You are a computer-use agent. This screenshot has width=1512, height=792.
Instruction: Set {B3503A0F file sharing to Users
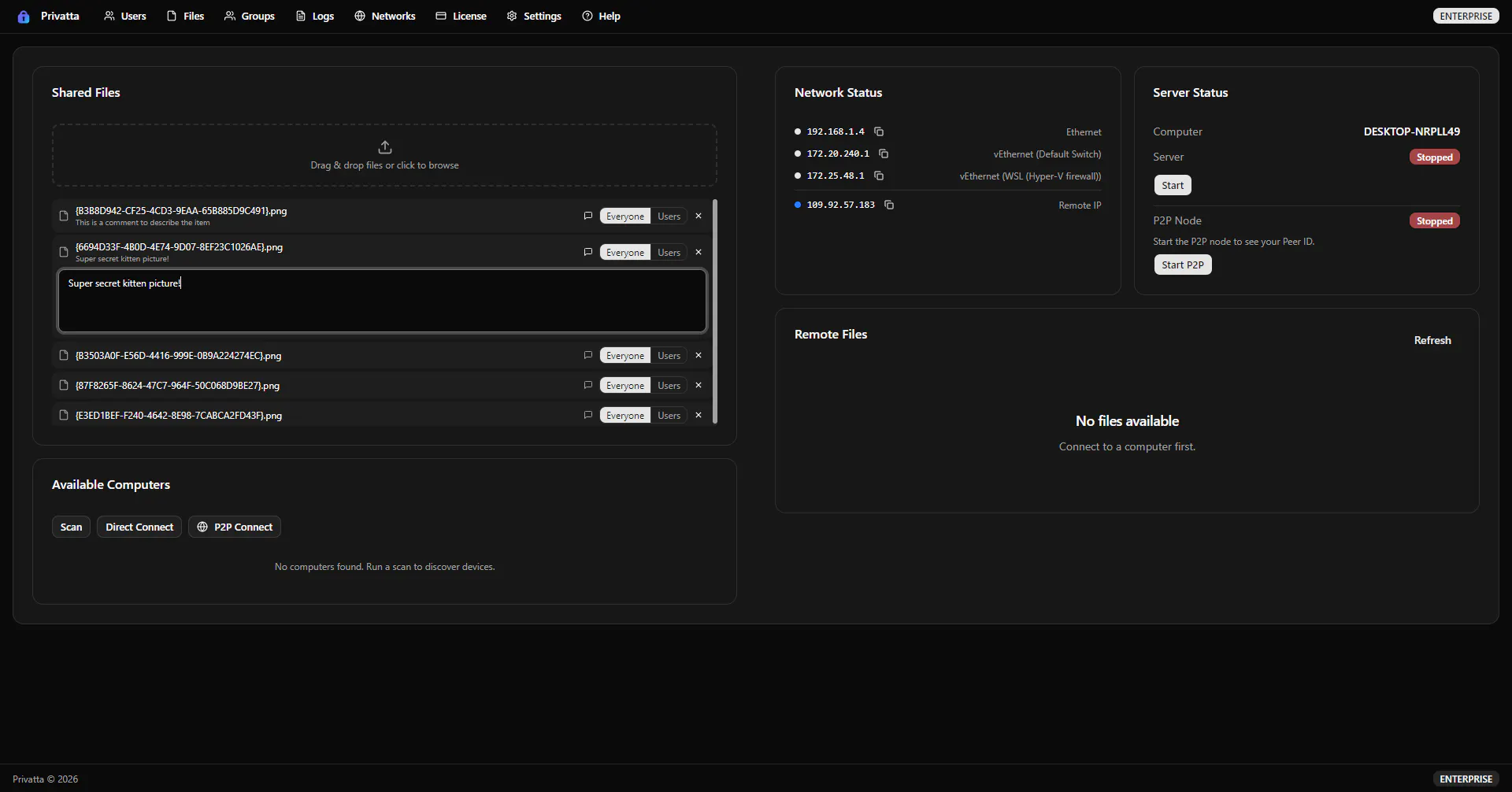click(x=669, y=355)
